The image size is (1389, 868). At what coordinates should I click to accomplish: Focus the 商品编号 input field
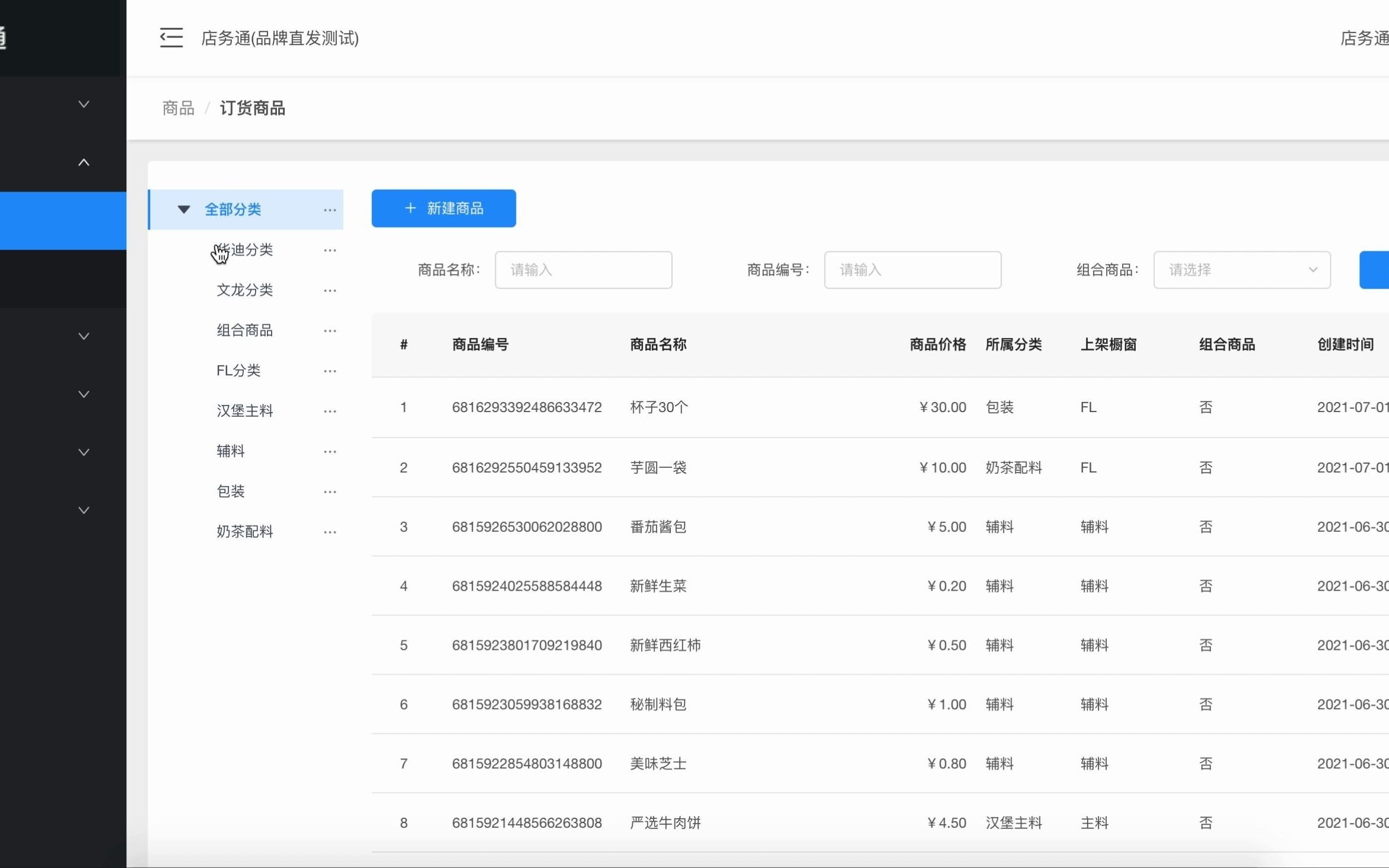tap(913, 270)
